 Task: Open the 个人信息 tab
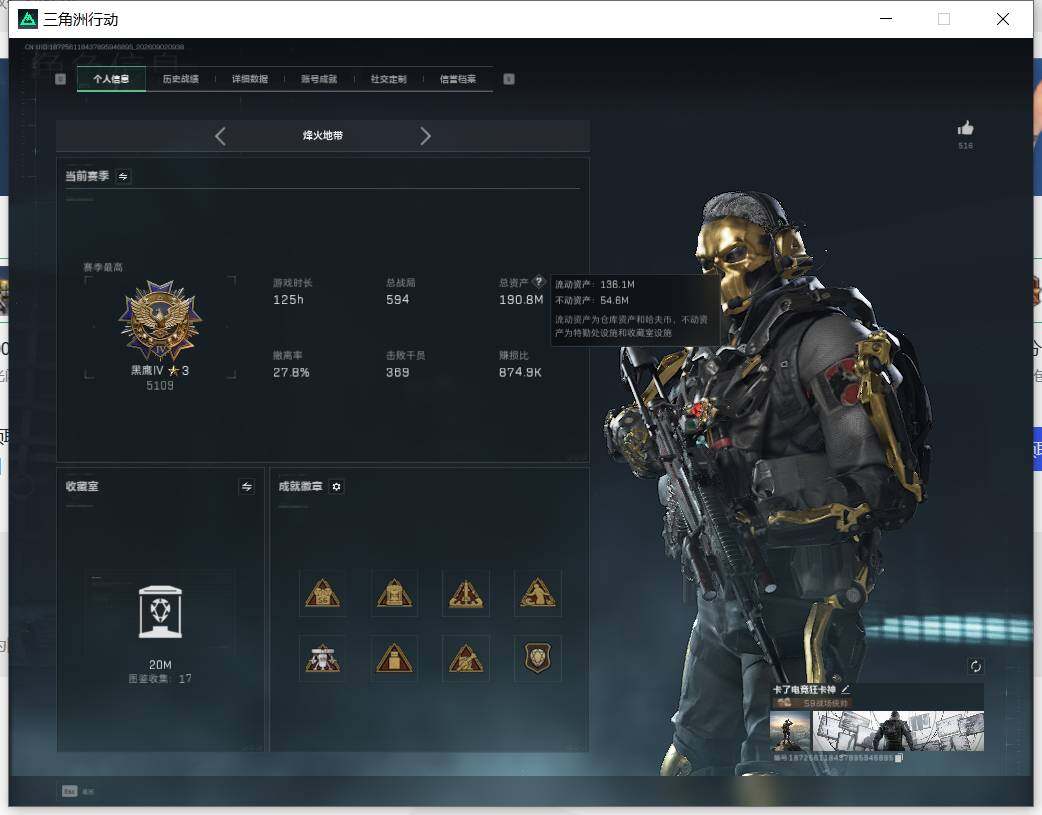tap(111, 79)
